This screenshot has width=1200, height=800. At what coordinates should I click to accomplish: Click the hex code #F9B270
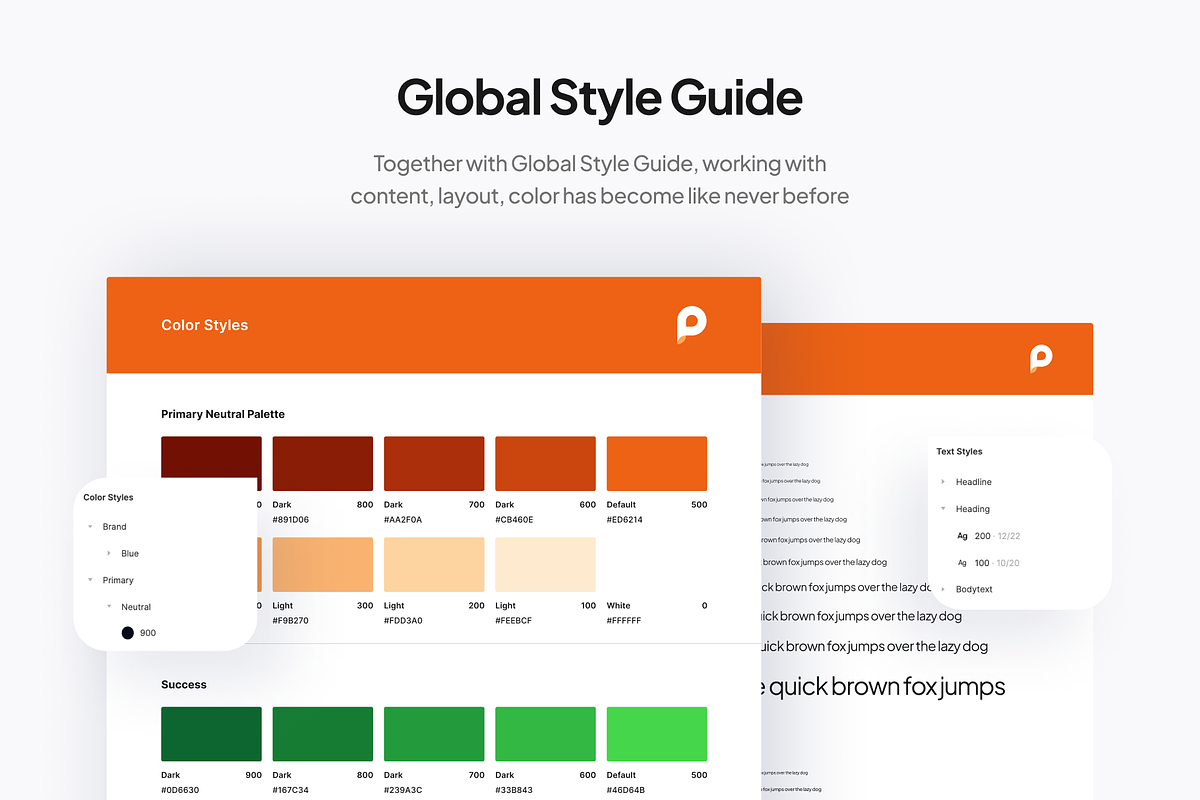point(291,621)
